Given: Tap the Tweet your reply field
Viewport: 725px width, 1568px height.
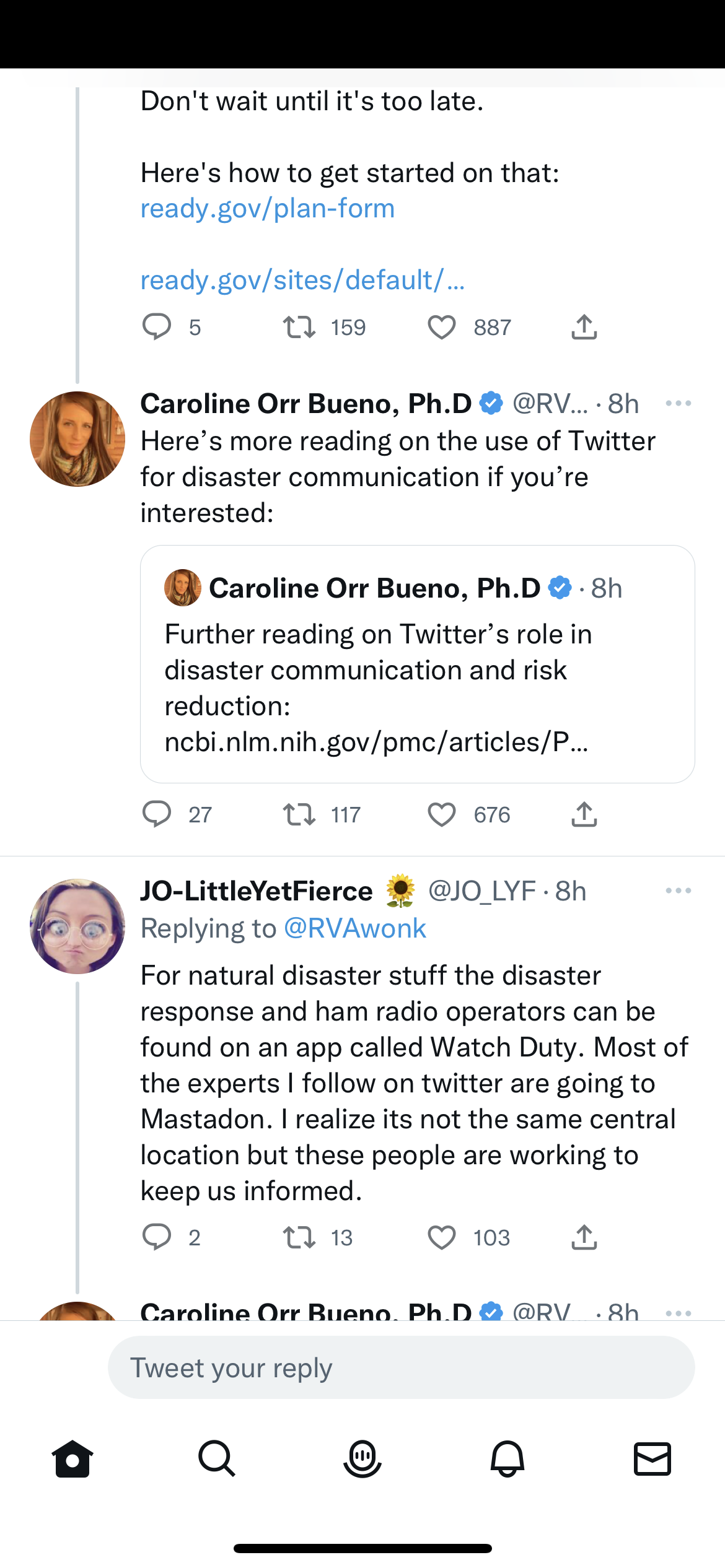Looking at the screenshot, I should click(x=401, y=1367).
